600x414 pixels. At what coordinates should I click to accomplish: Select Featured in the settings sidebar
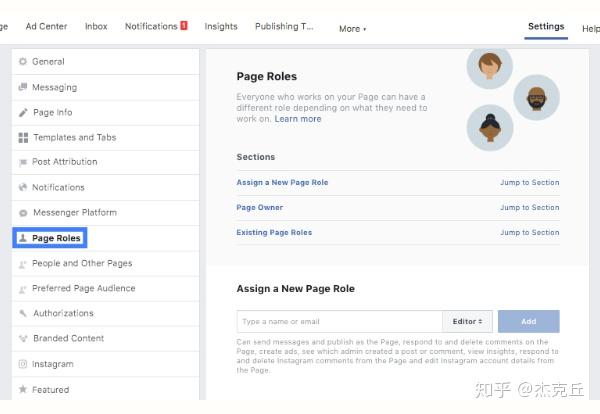105,389
